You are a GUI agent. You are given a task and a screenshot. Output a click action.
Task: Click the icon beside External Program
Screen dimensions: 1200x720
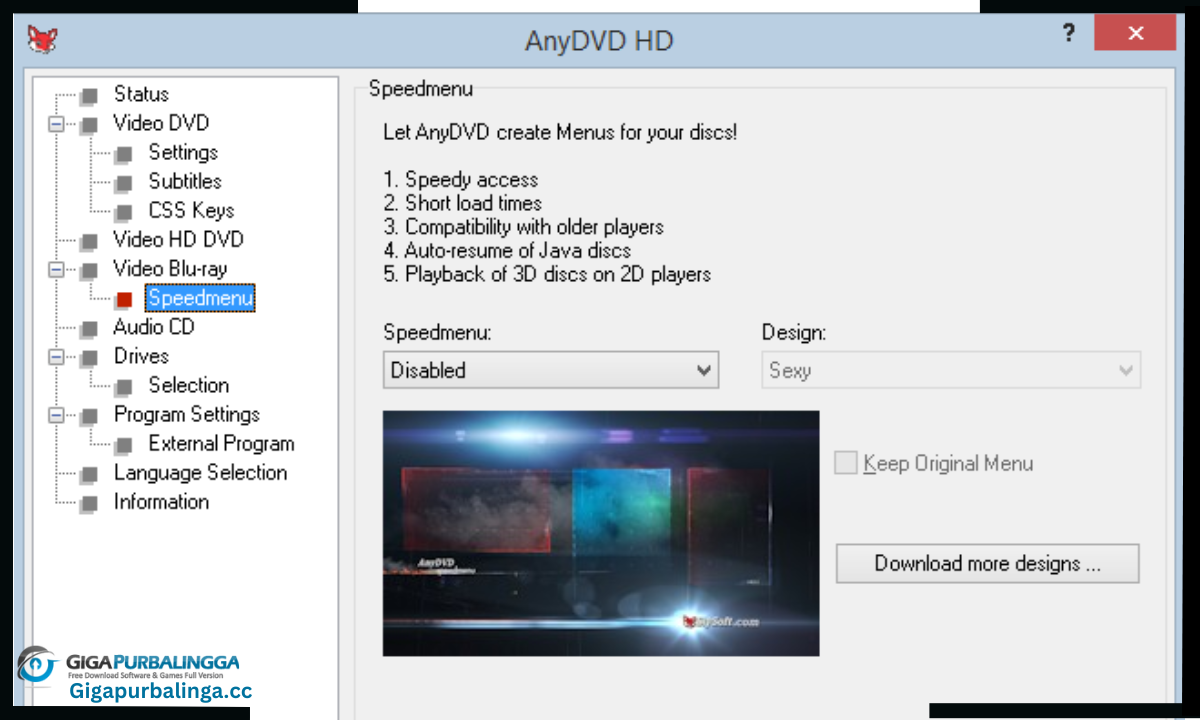pos(123,444)
